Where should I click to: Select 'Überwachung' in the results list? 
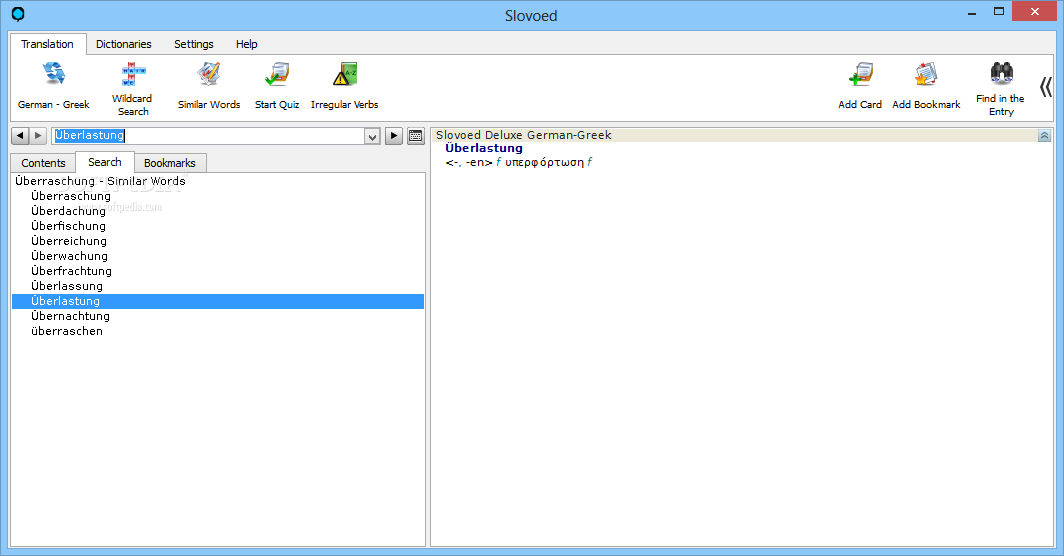pos(69,256)
